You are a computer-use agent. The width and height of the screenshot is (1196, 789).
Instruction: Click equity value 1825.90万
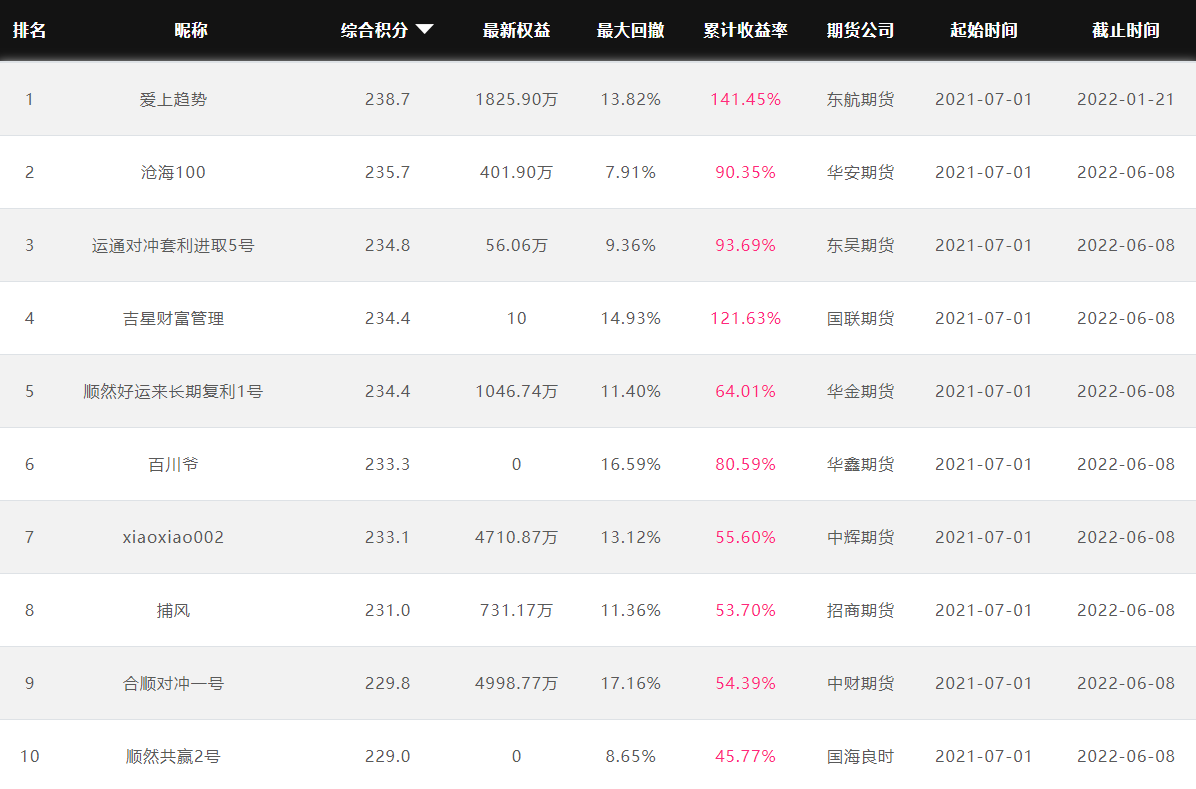[x=516, y=99]
